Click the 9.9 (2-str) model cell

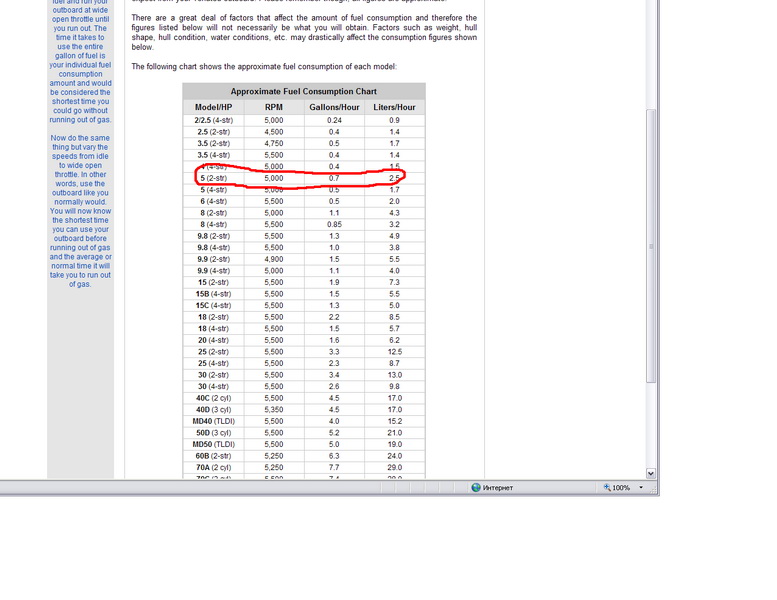point(213,259)
